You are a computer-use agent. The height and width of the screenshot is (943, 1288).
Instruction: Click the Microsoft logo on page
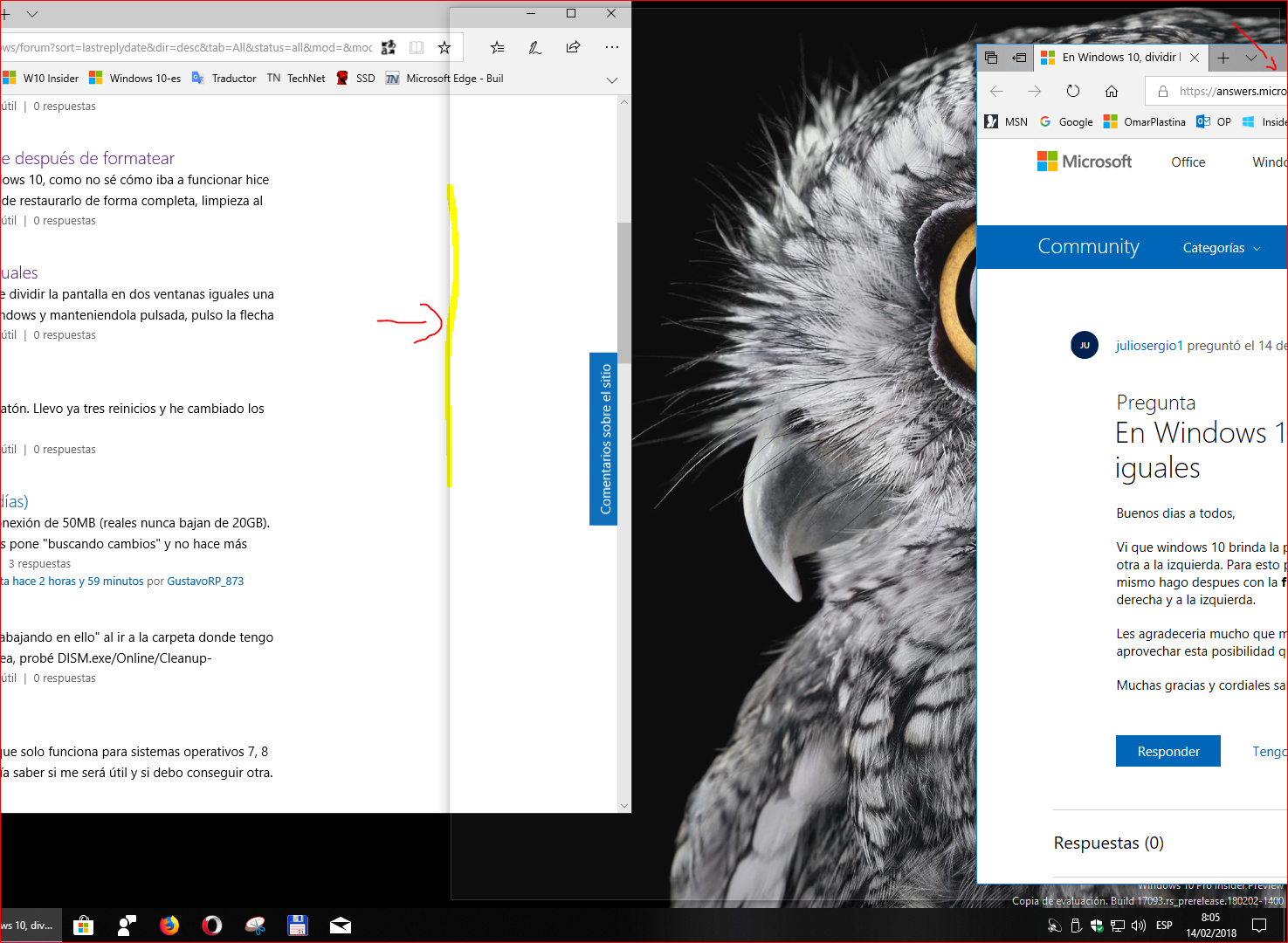(x=1085, y=162)
